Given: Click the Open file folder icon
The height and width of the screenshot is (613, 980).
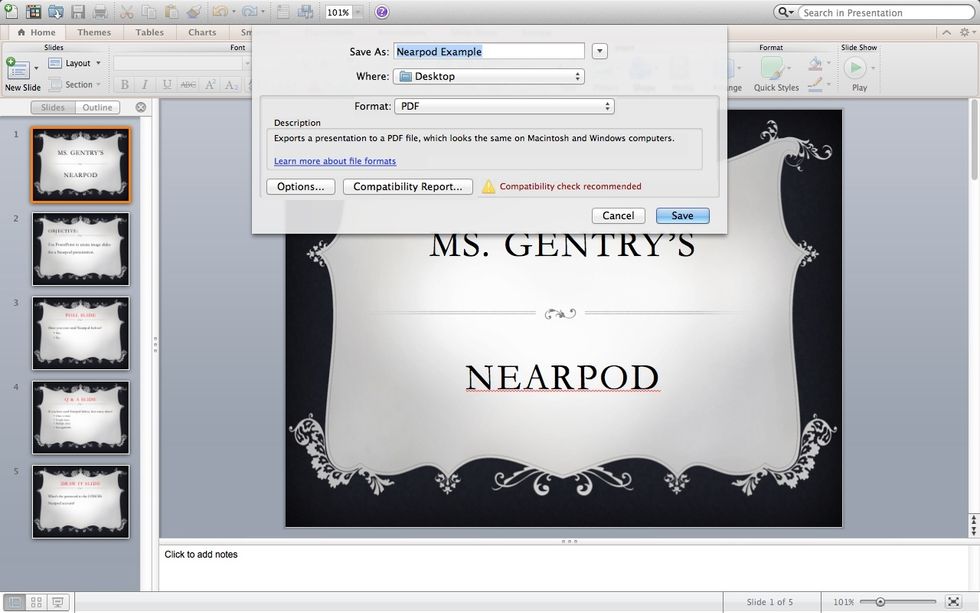Looking at the screenshot, I should [56, 11].
